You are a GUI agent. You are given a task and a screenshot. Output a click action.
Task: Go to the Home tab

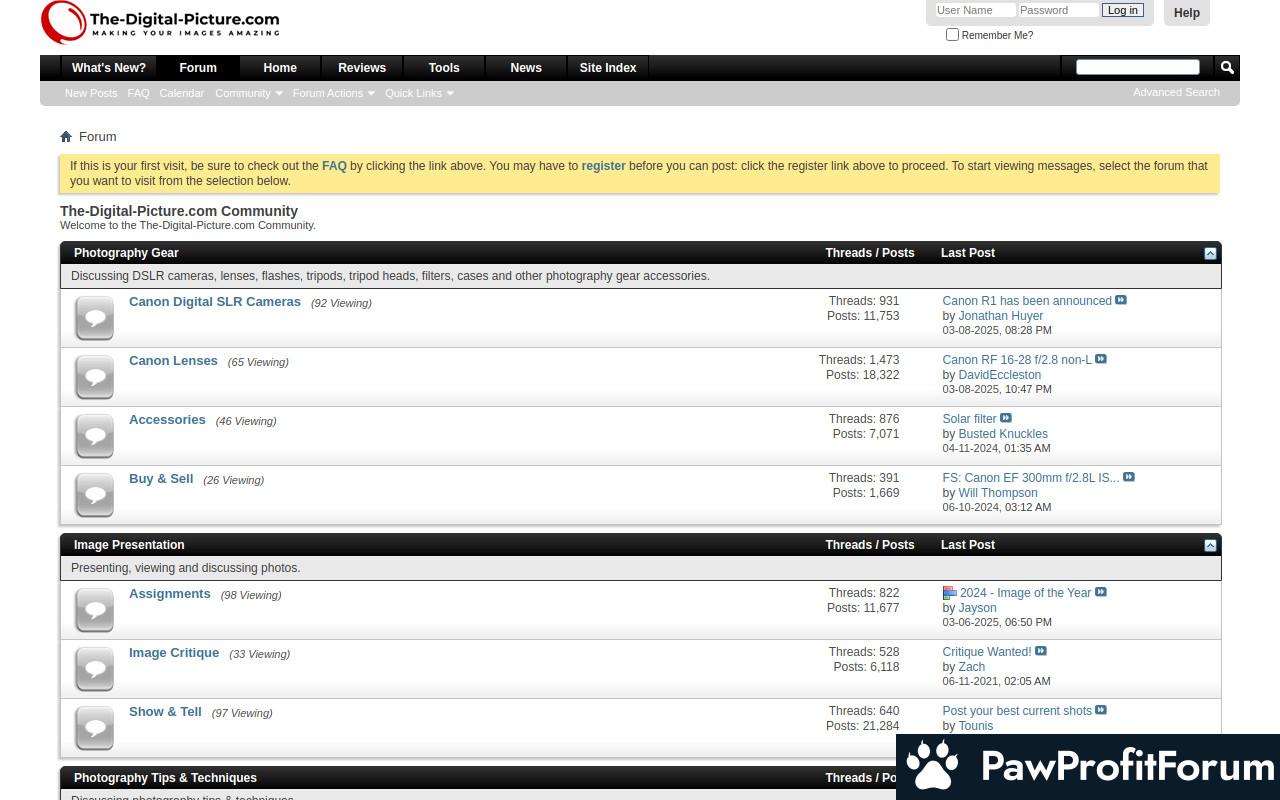[x=280, y=68]
